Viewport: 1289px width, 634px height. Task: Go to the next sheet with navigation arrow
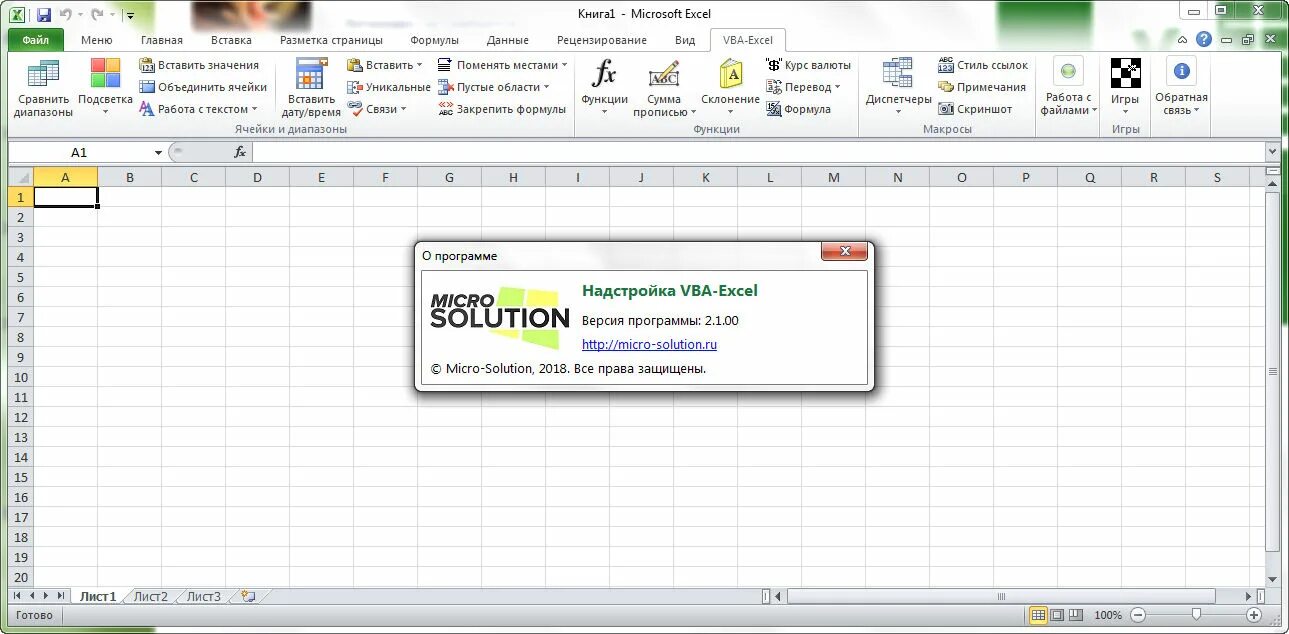46,596
